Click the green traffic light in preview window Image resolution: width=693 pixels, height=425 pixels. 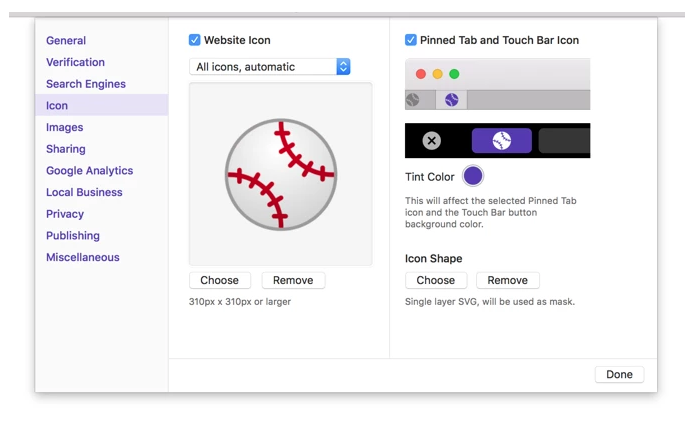(x=454, y=74)
